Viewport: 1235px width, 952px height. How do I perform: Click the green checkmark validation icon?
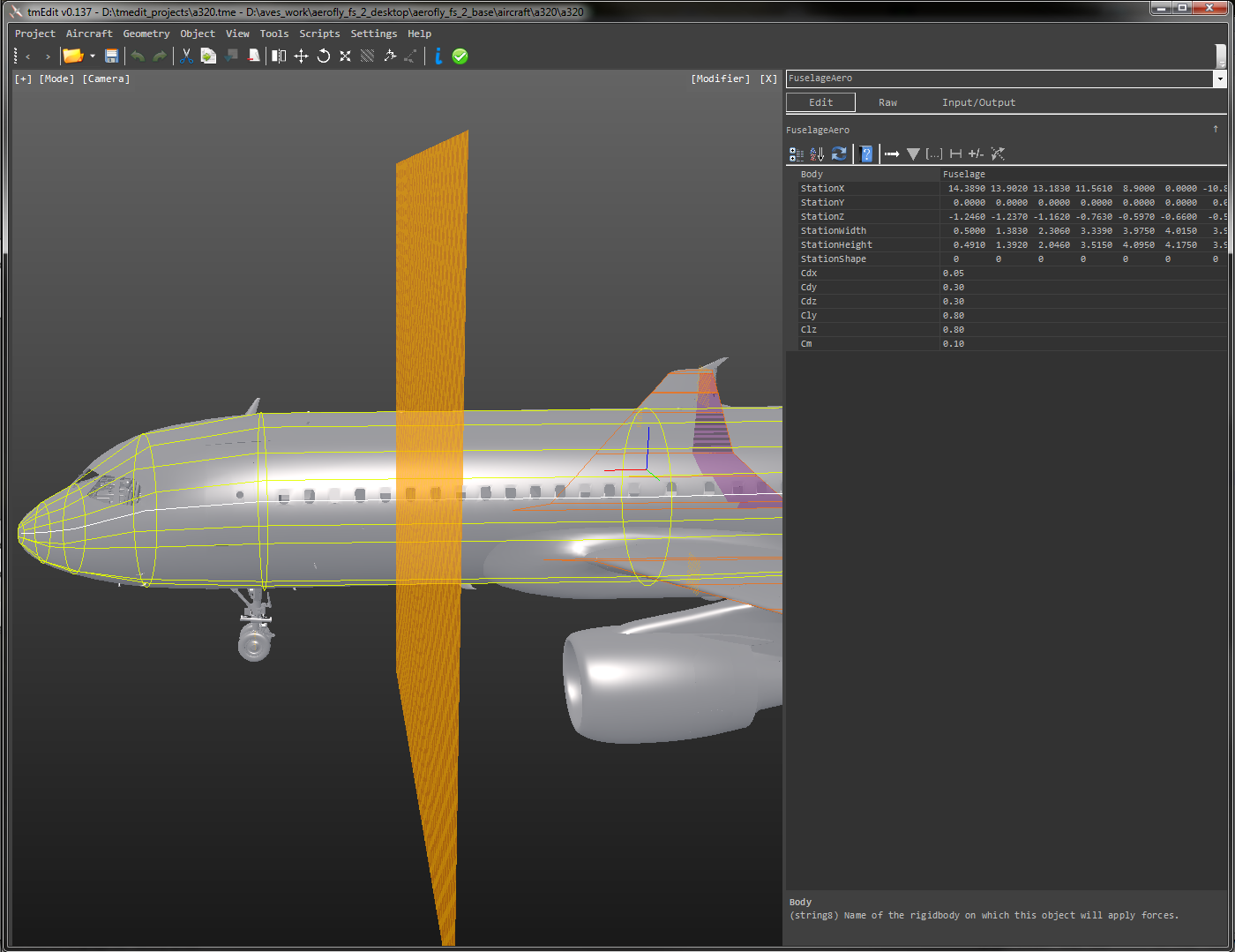pyautogui.click(x=460, y=56)
